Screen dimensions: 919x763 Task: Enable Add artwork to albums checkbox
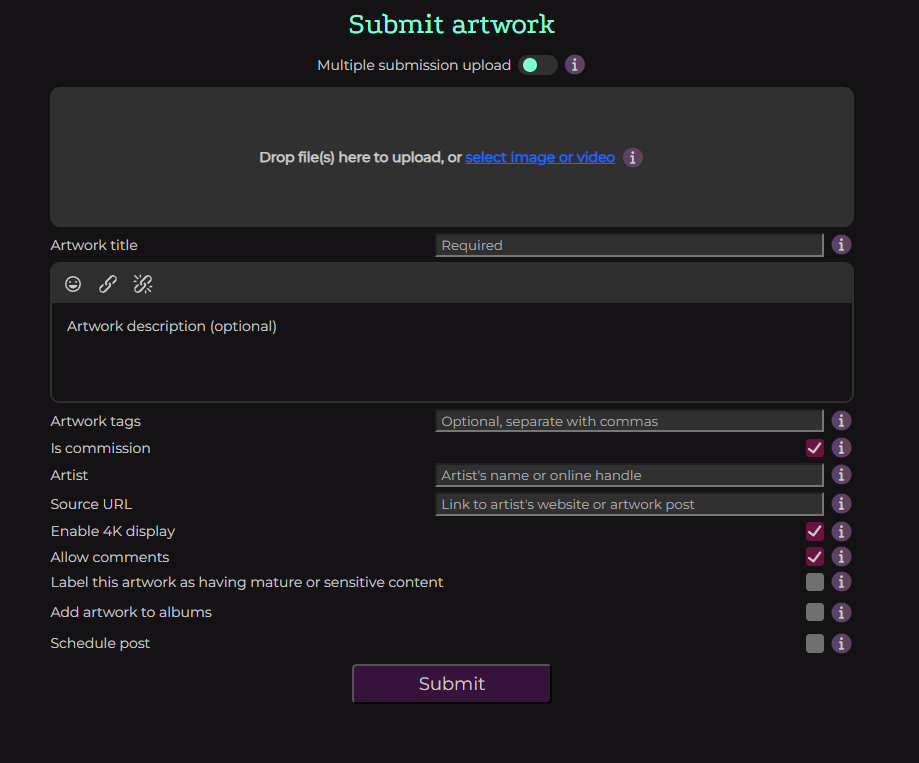coord(815,612)
